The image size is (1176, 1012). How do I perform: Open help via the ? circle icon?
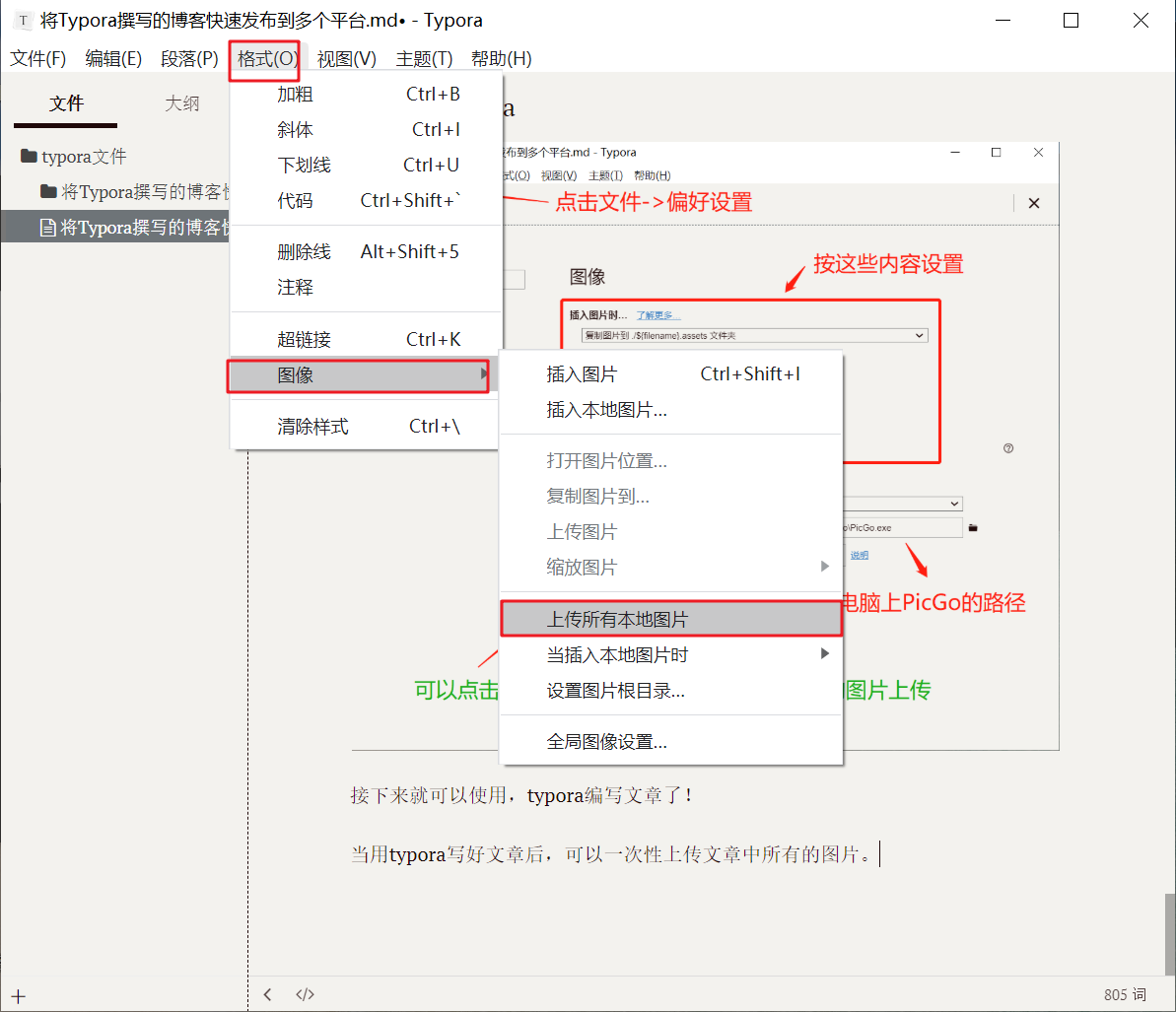pyautogui.click(x=1007, y=448)
